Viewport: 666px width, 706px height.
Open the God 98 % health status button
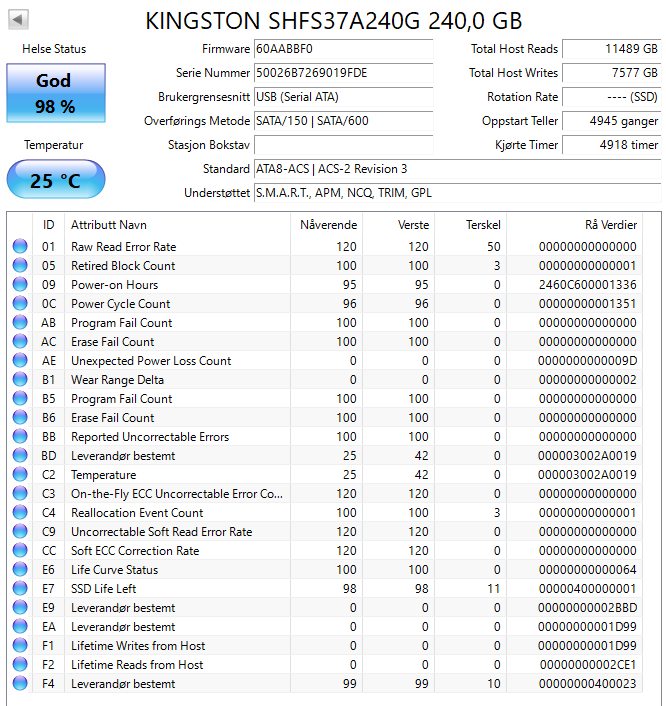click(56, 93)
